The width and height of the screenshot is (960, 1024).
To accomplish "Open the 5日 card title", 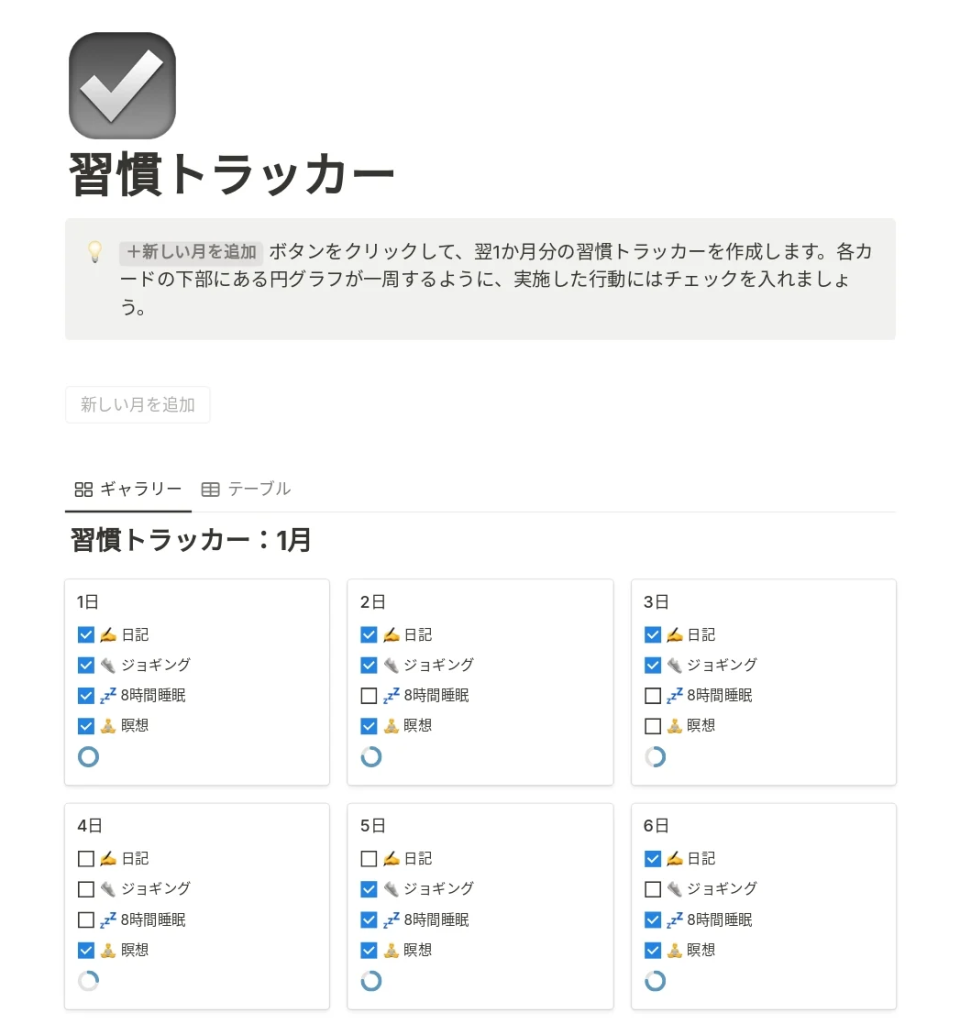I will click(x=373, y=826).
